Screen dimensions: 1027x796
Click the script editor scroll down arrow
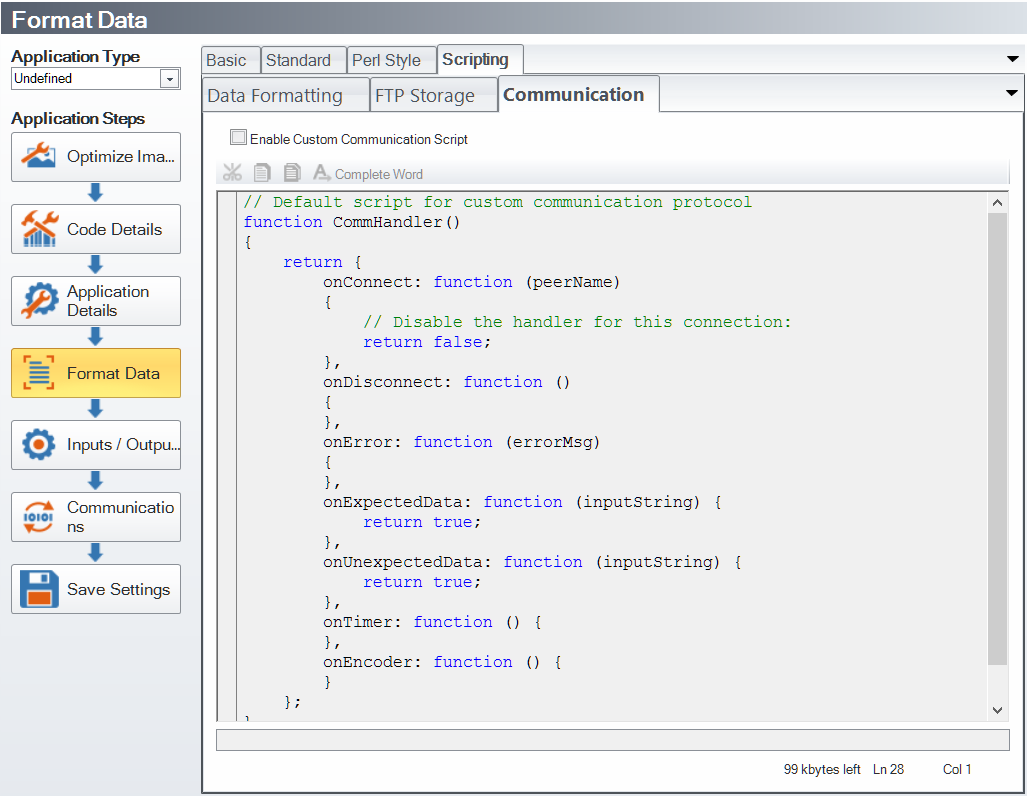(997, 709)
